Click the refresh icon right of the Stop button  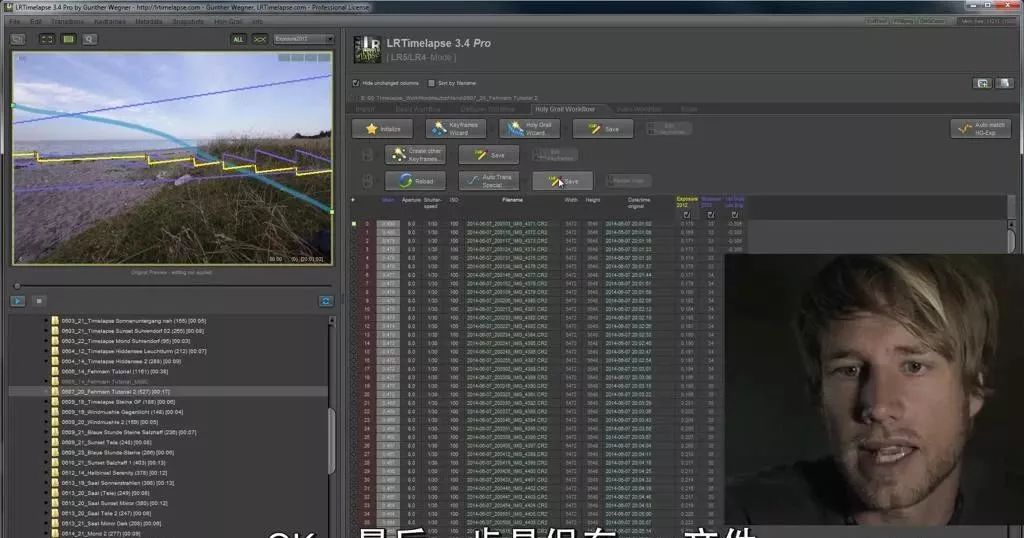coord(325,301)
